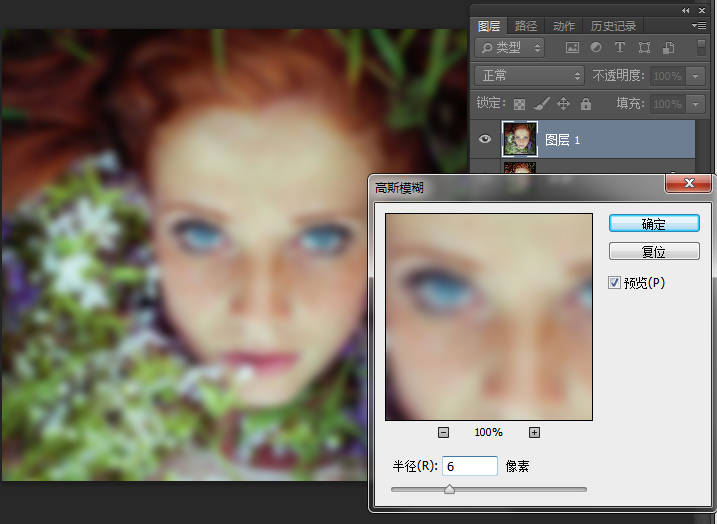
Task: Switch to the 图层 tab
Action: coord(489,26)
